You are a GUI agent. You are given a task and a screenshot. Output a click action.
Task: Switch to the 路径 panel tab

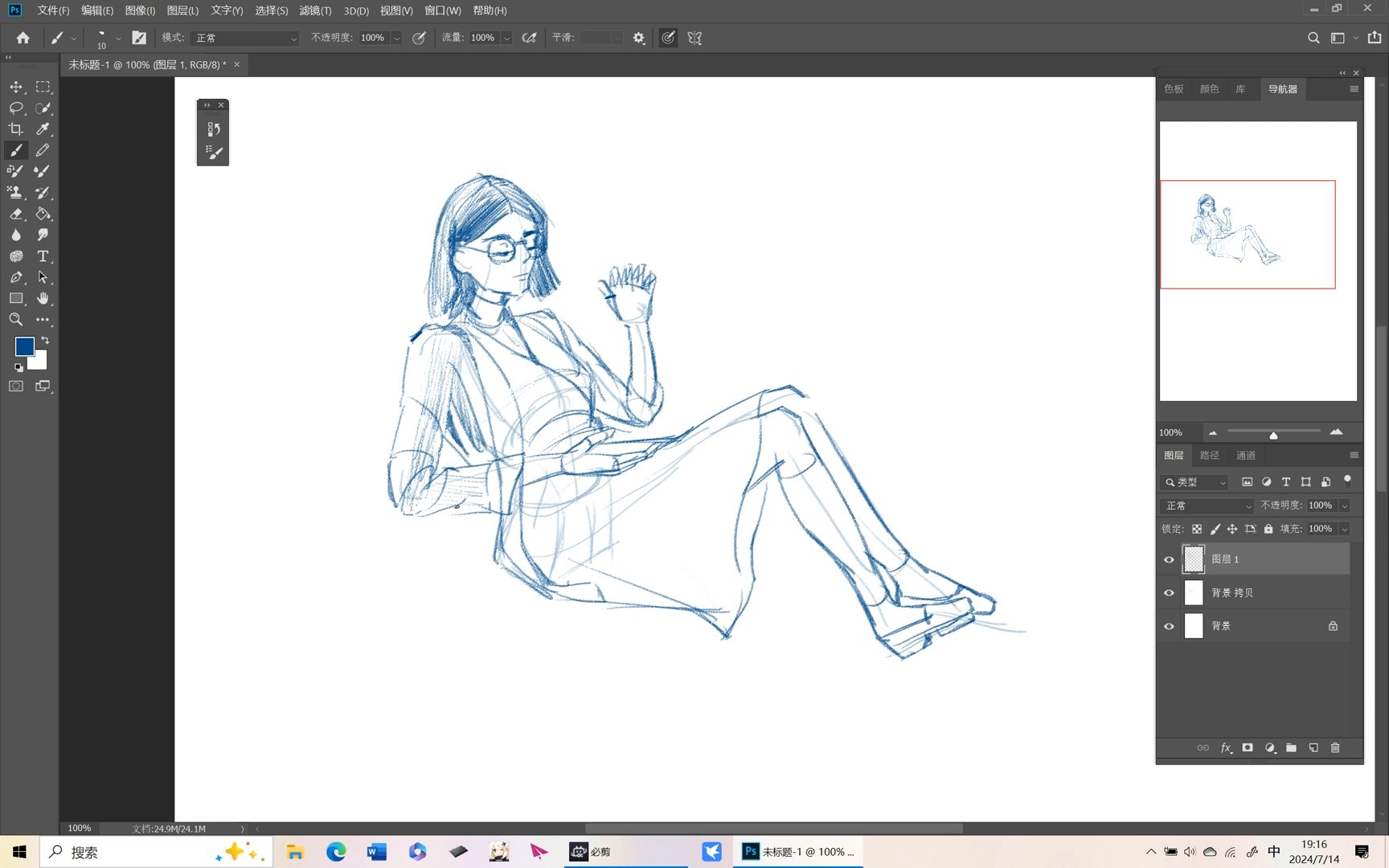pos(1209,456)
